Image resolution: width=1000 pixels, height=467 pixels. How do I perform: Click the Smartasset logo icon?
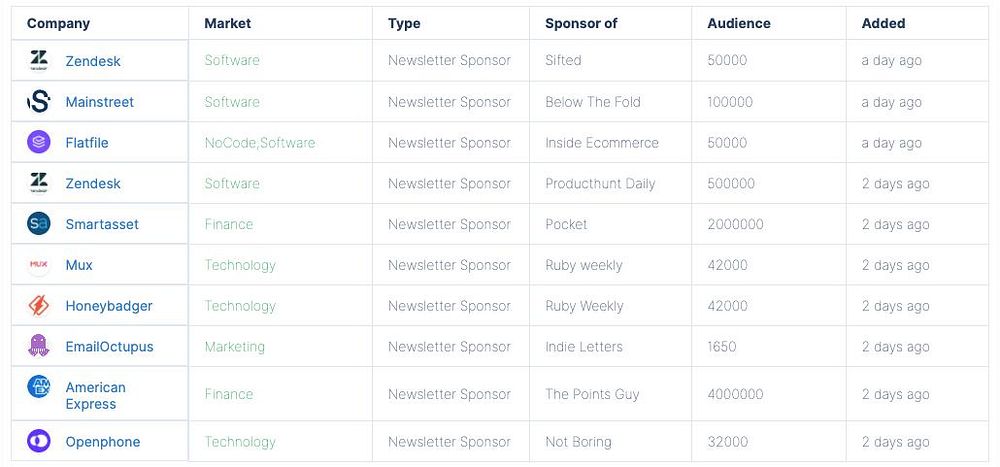click(39, 224)
